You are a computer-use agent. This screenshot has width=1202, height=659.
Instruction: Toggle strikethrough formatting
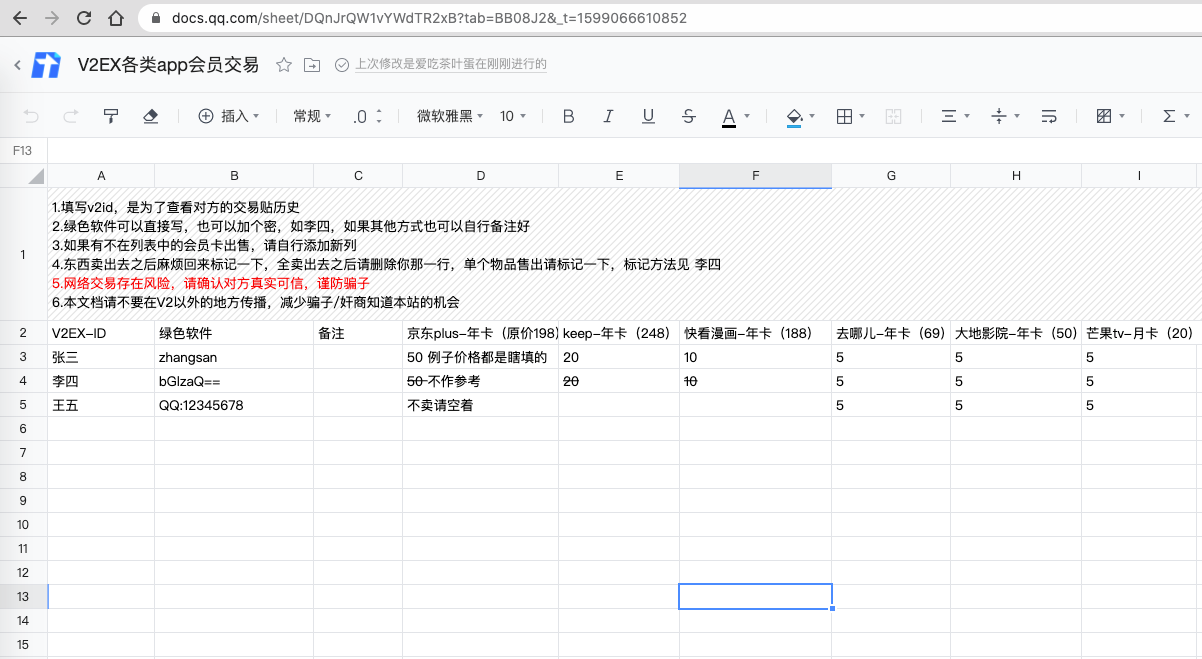click(x=689, y=116)
